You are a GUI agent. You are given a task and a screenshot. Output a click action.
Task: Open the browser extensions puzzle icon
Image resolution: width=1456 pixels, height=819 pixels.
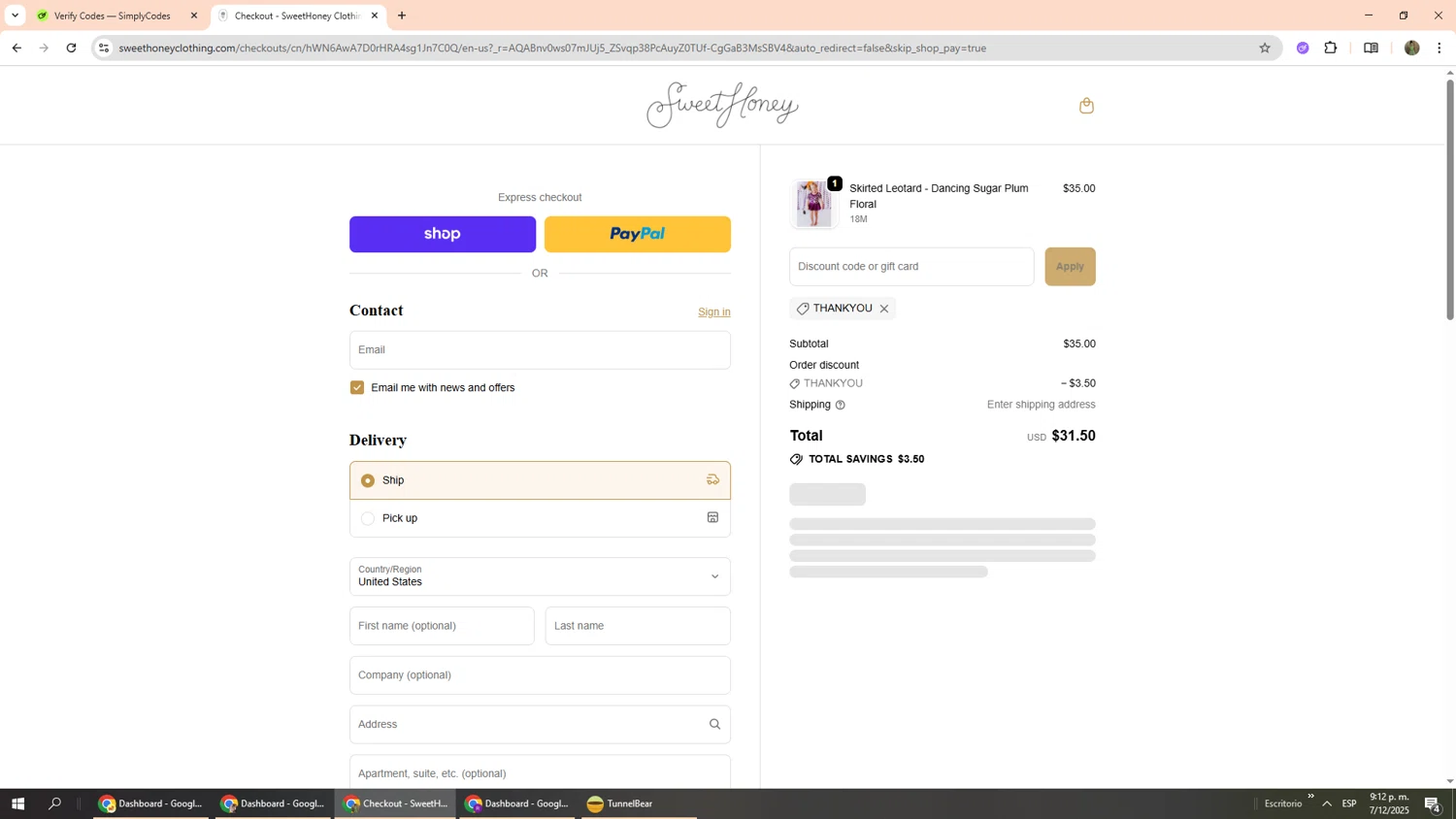pyautogui.click(x=1331, y=48)
